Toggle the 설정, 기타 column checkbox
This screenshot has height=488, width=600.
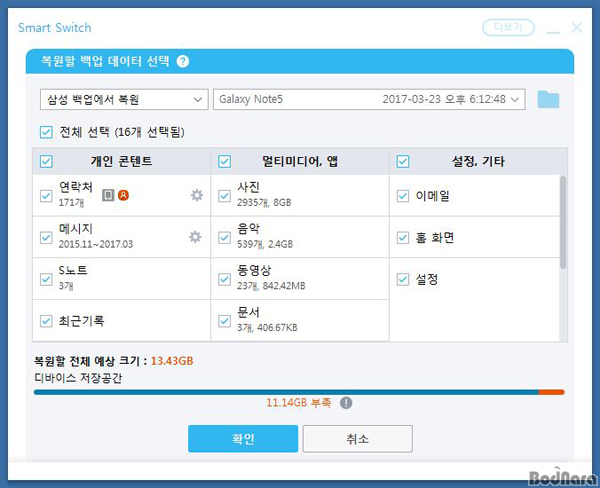[403, 162]
